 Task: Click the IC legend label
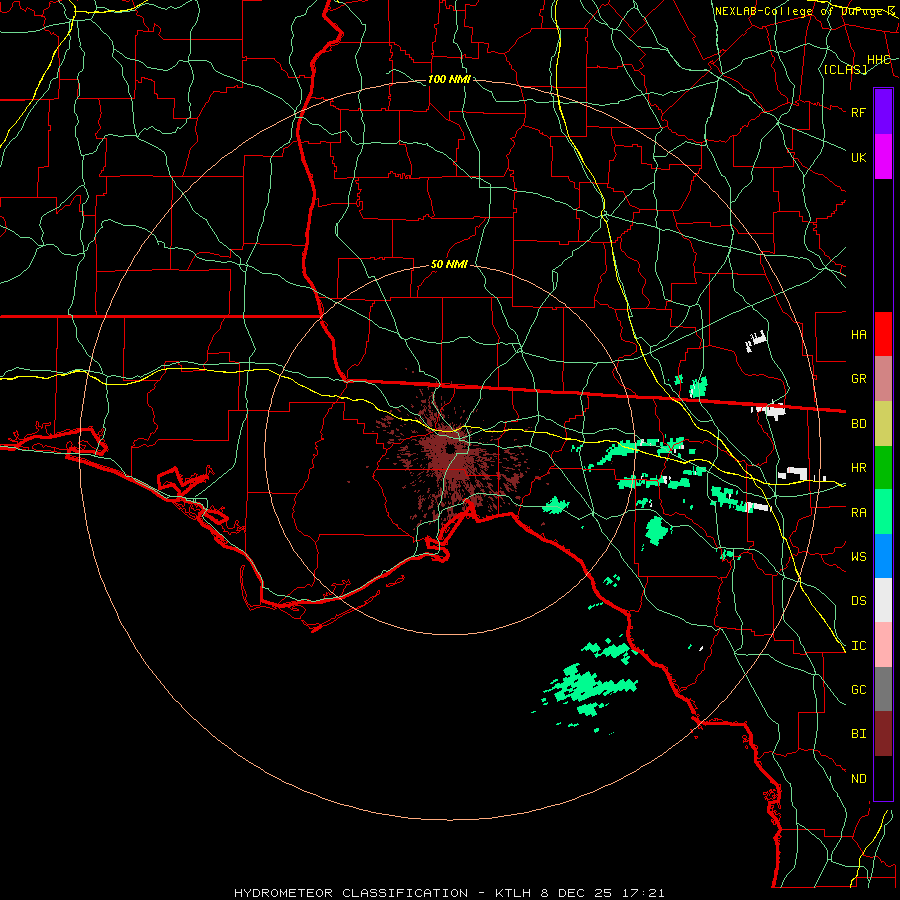click(x=858, y=645)
